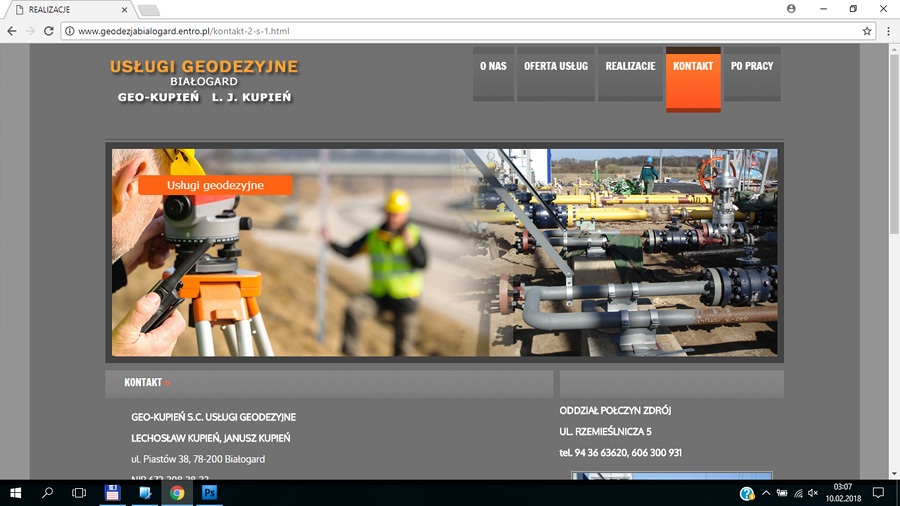Open the O NAS menu item

(493, 66)
